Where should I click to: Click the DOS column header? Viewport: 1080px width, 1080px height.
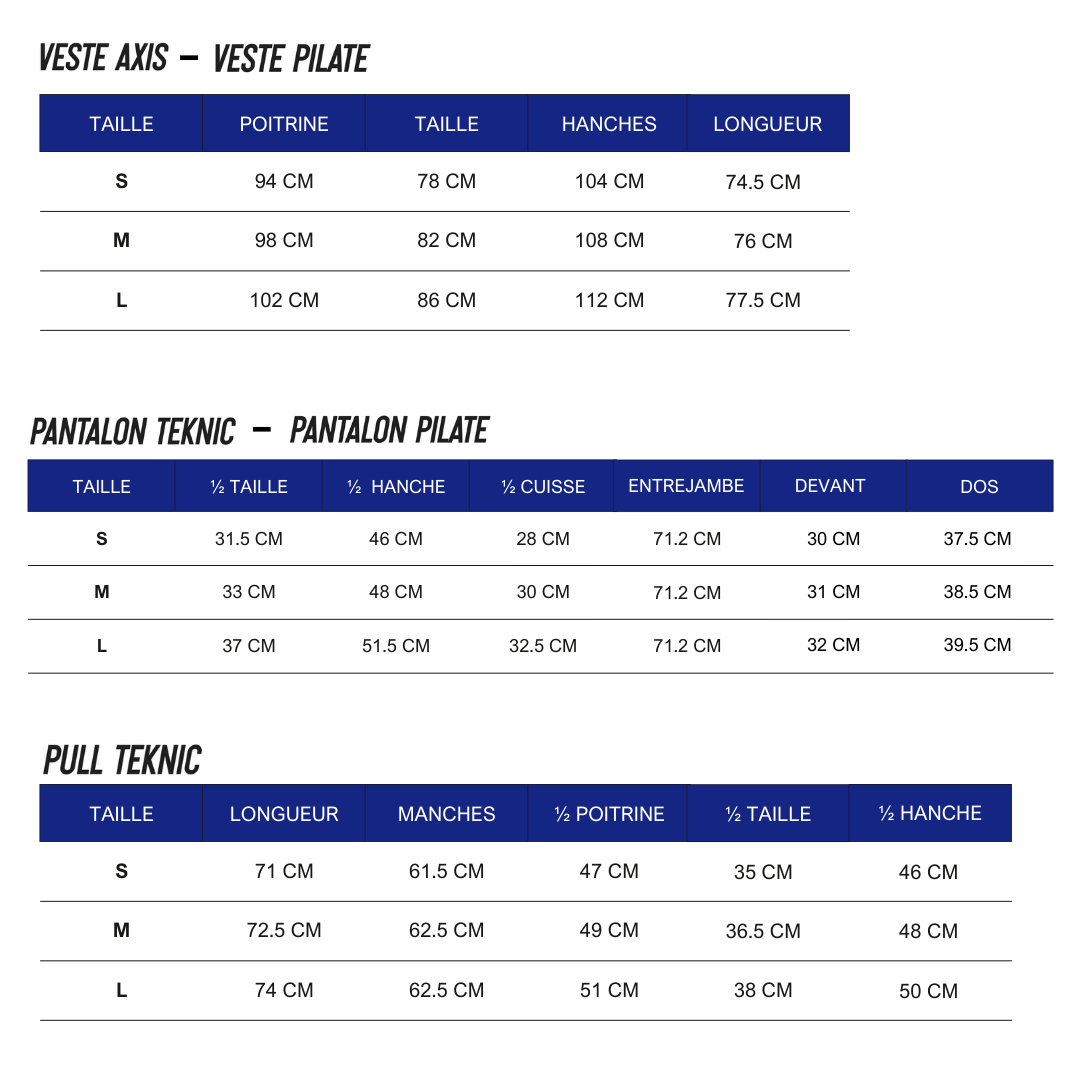979,487
